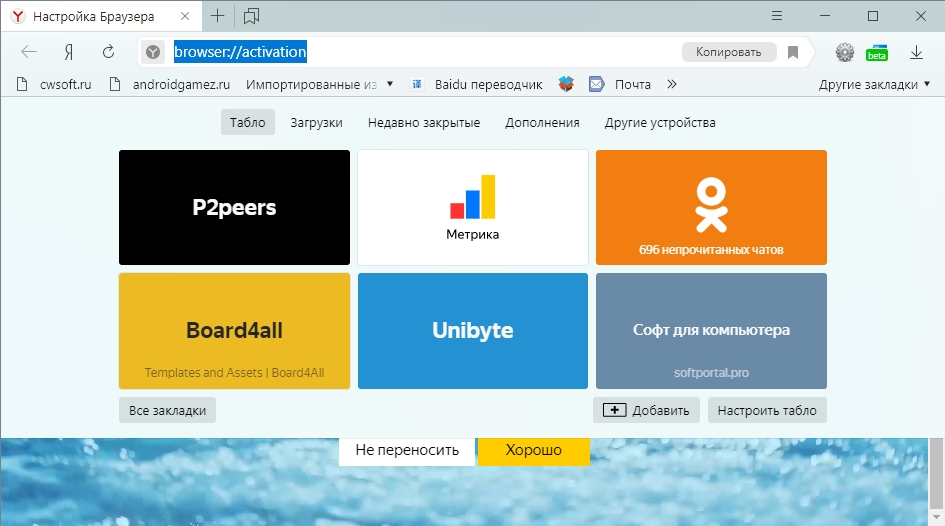
Task: Open the androidgamez.ru bookmark
Action: [x=171, y=84]
